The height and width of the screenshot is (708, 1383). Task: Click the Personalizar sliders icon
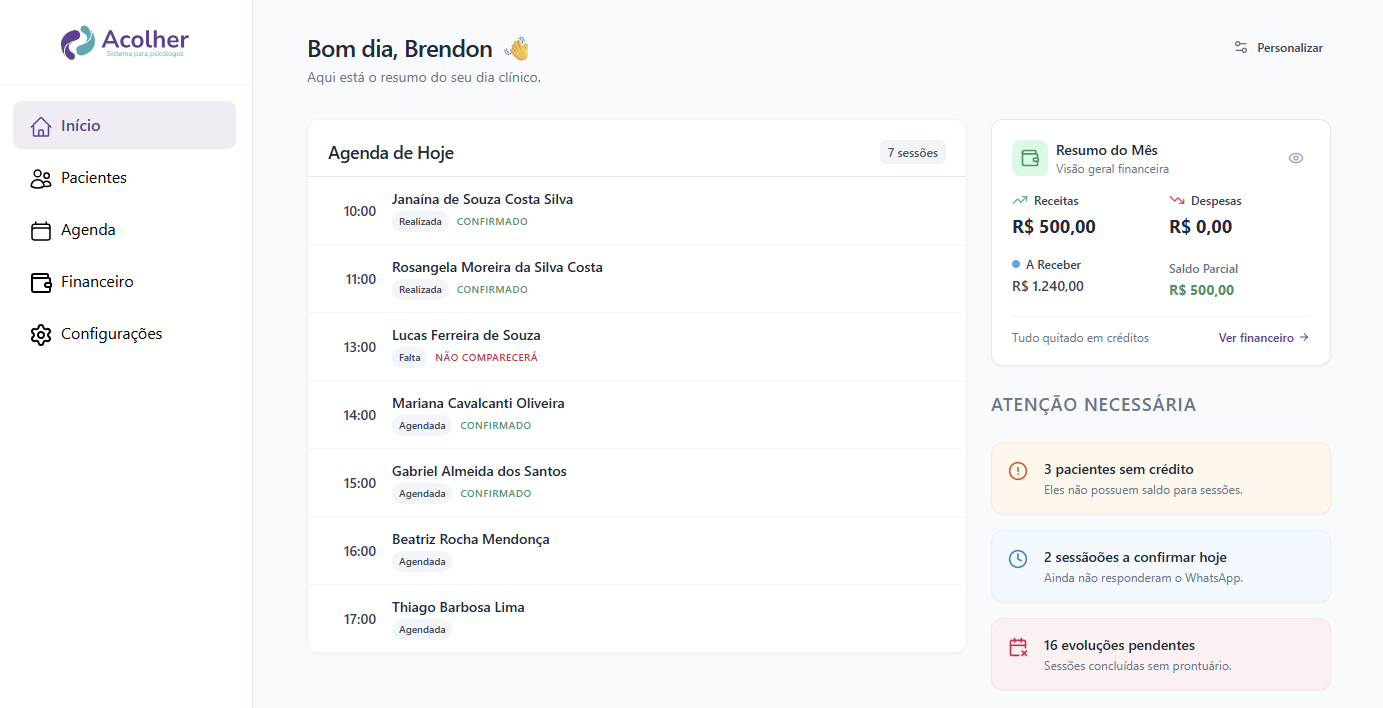(x=1241, y=47)
